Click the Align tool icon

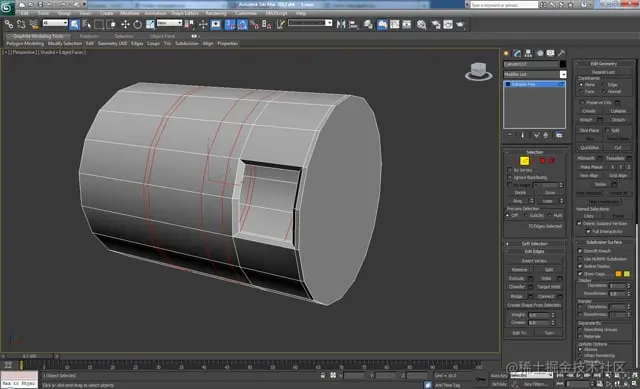point(353,24)
